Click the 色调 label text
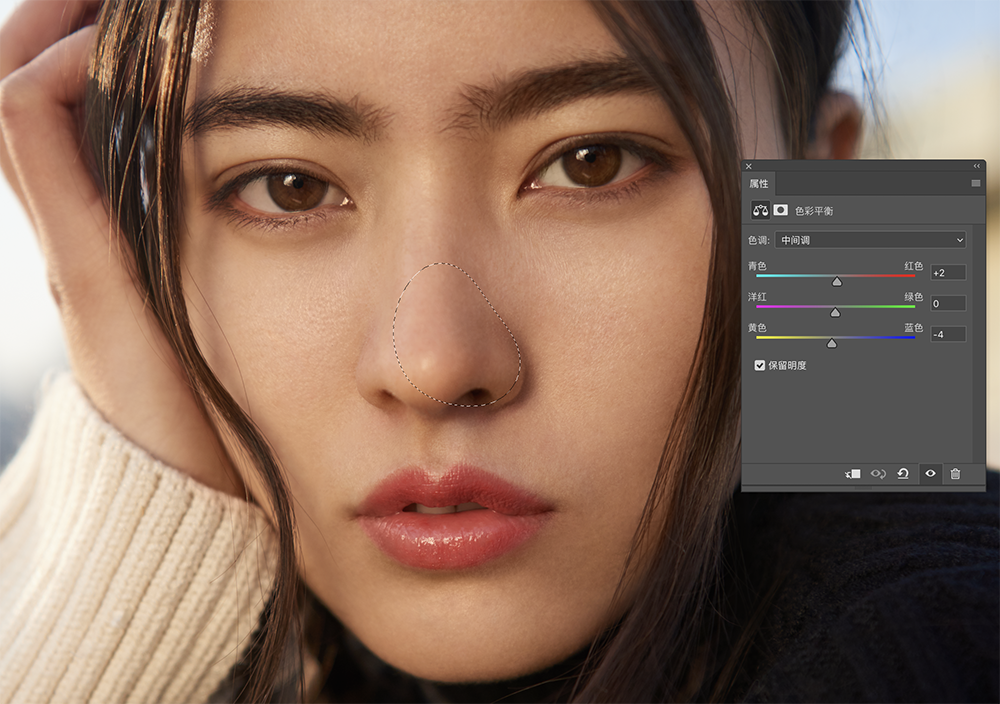1000x704 pixels. click(758, 240)
